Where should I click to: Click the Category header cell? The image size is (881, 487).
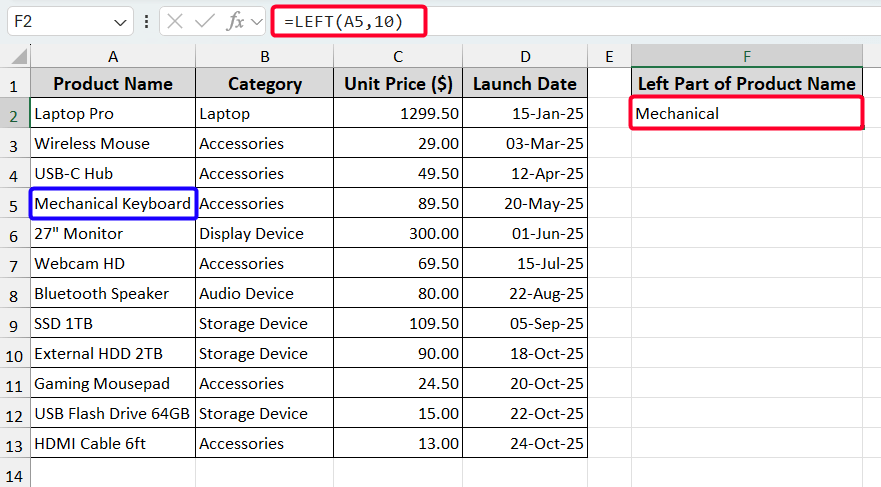265,83
